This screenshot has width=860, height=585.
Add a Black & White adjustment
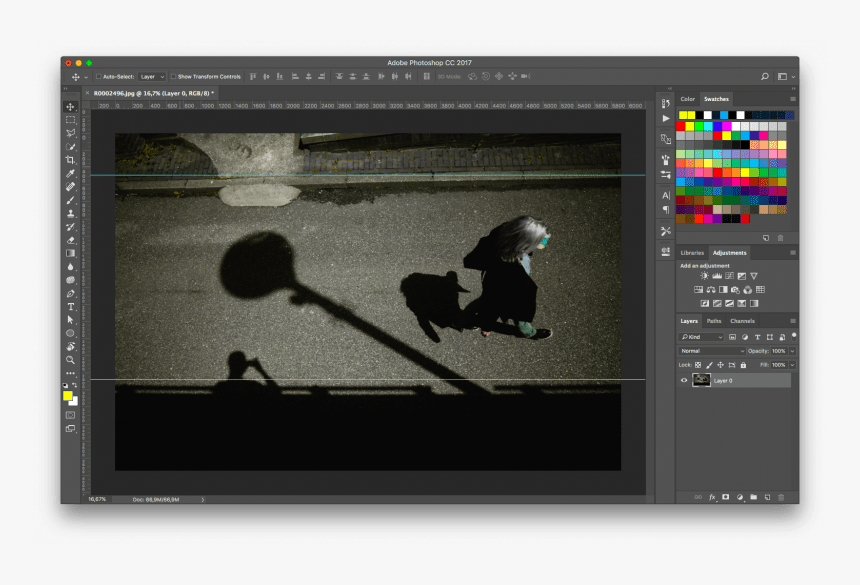721,290
